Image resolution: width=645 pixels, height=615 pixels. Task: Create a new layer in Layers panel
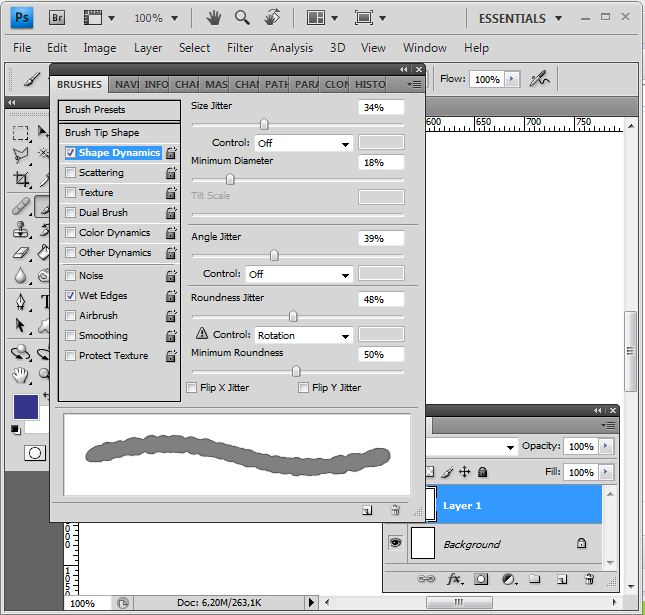coord(562,579)
